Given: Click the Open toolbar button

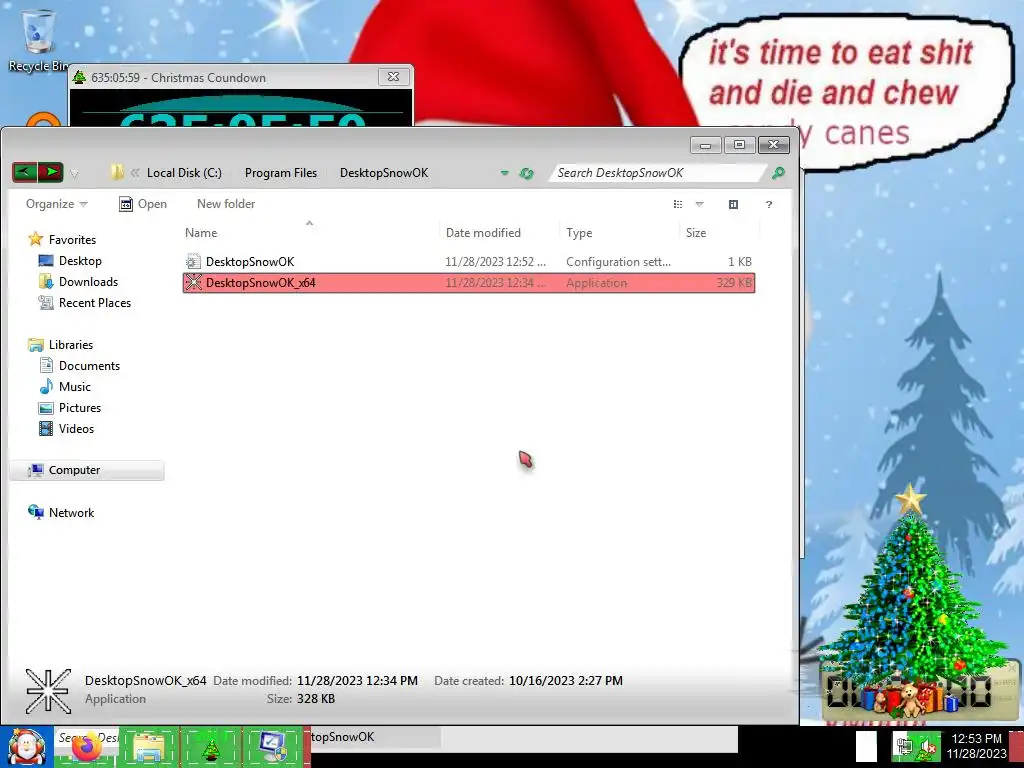Looking at the screenshot, I should [x=143, y=204].
